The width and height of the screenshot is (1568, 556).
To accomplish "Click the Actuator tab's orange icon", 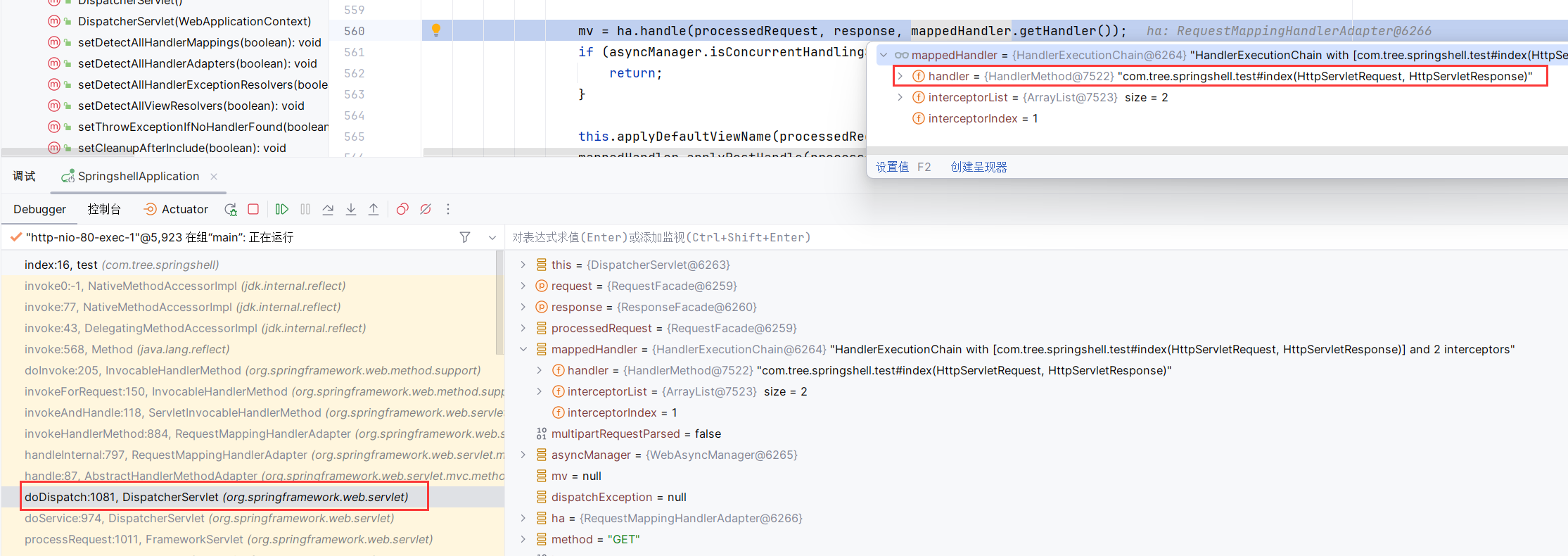I will (x=150, y=209).
